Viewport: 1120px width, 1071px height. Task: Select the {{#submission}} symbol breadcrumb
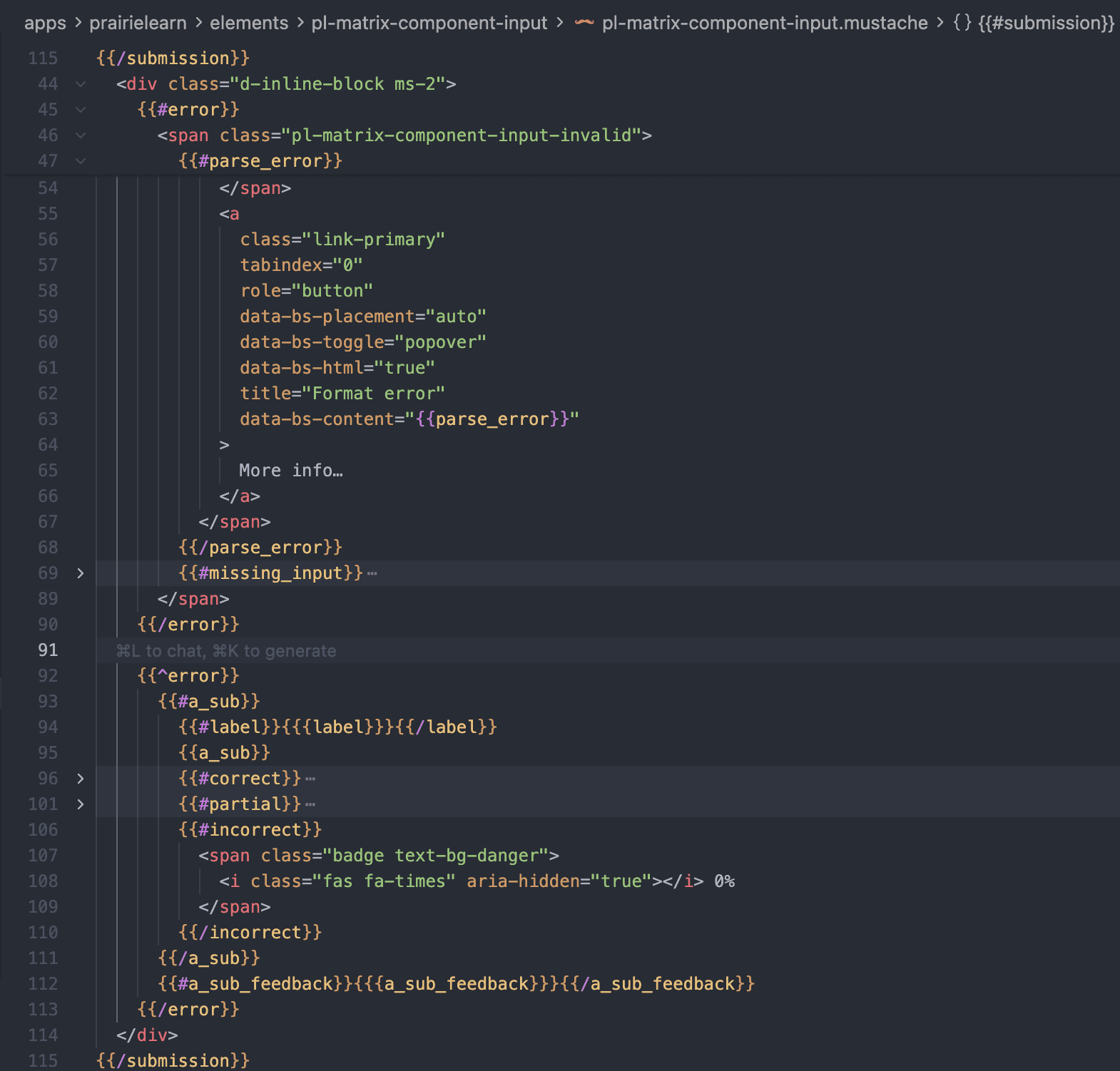click(1046, 23)
